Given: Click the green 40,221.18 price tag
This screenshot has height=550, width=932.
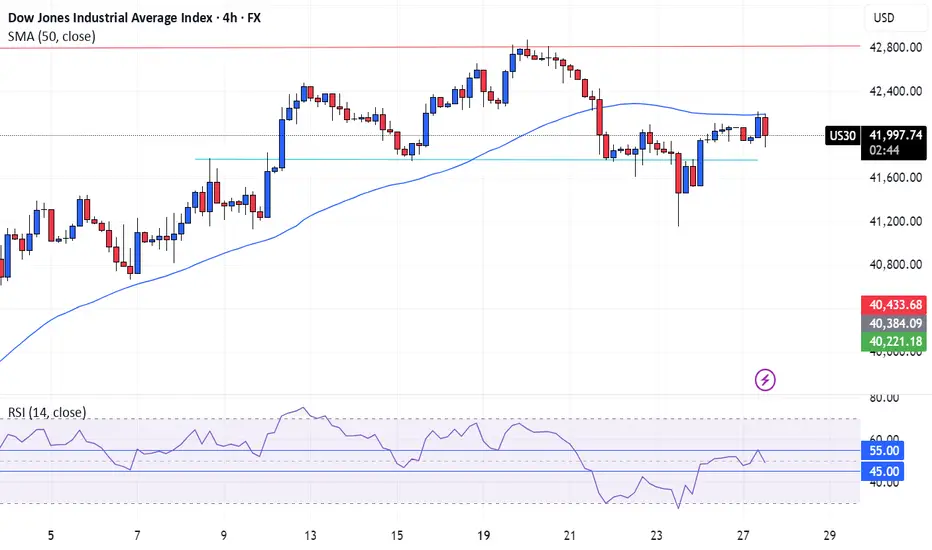Looking at the screenshot, I should [894, 341].
